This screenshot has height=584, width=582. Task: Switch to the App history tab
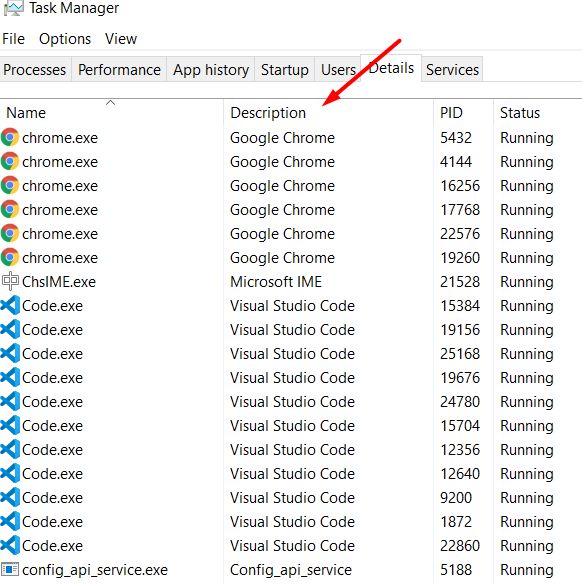coord(211,70)
